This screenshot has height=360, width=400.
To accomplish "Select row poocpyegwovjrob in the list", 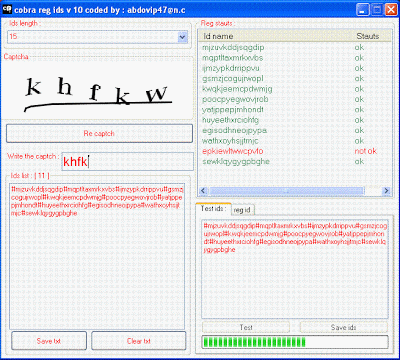I will [x=295, y=99].
